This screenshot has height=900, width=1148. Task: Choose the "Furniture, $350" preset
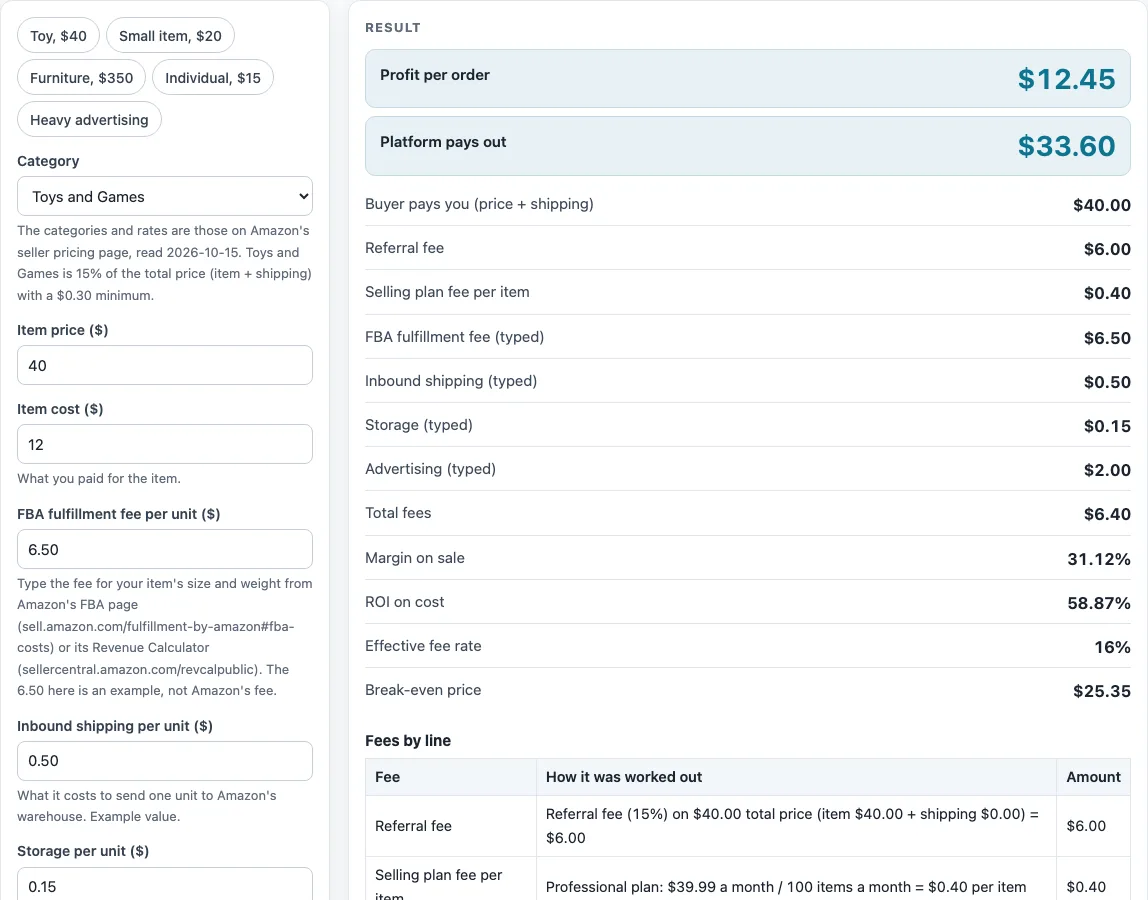click(x=81, y=78)
